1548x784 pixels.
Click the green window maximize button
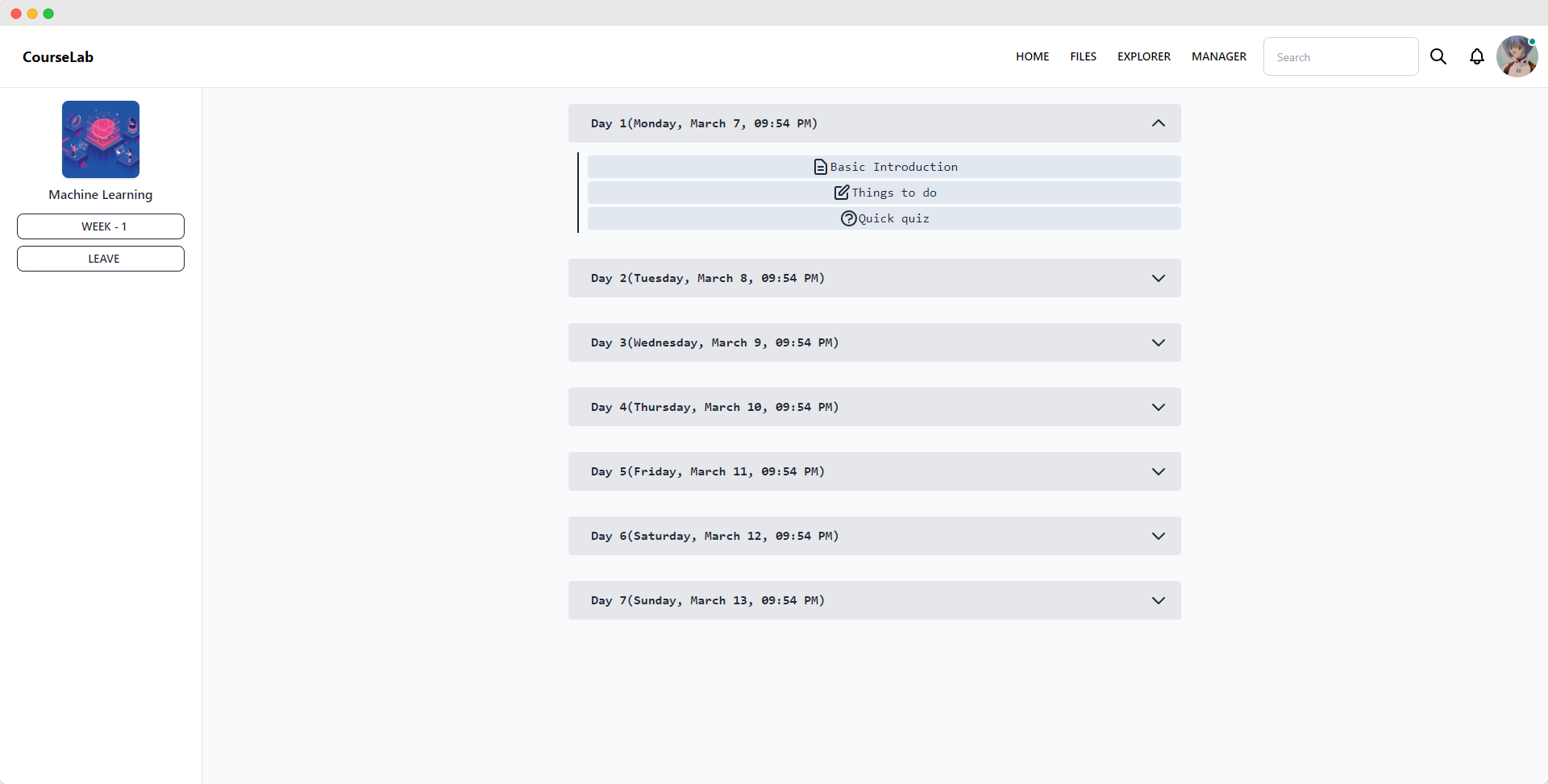pyautogui.click(x=48, y=14)
